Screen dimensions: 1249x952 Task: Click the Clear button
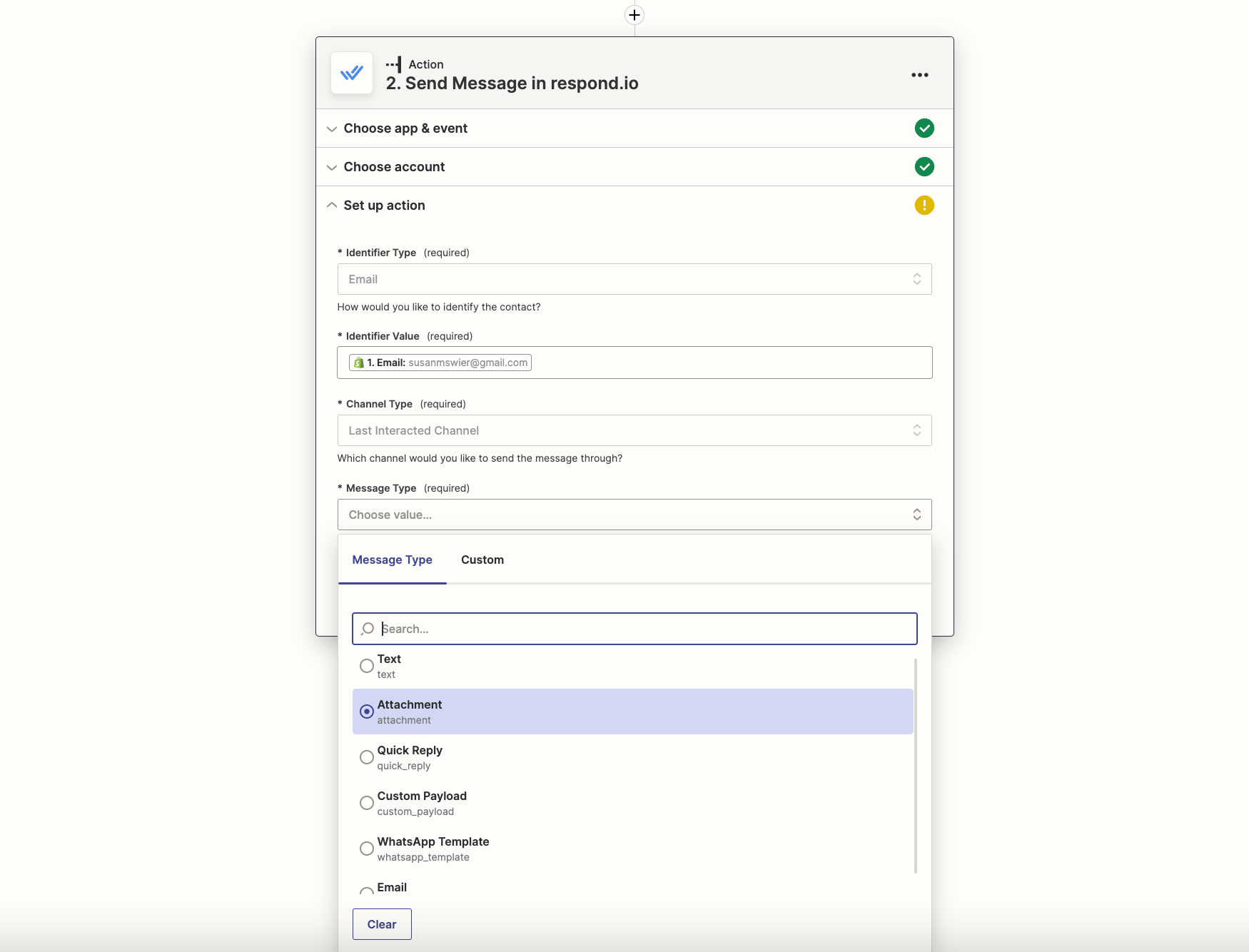point(382,923)
